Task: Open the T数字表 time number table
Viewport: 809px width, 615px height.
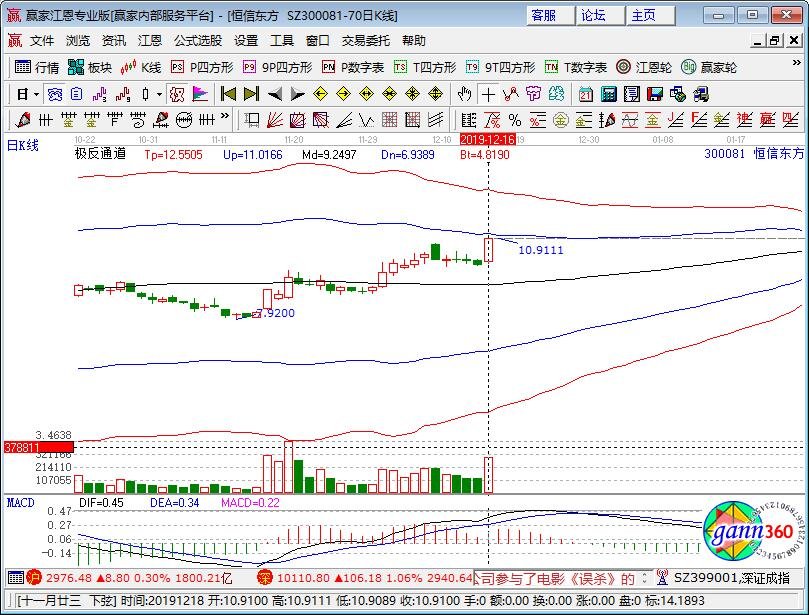Action: 576,67
